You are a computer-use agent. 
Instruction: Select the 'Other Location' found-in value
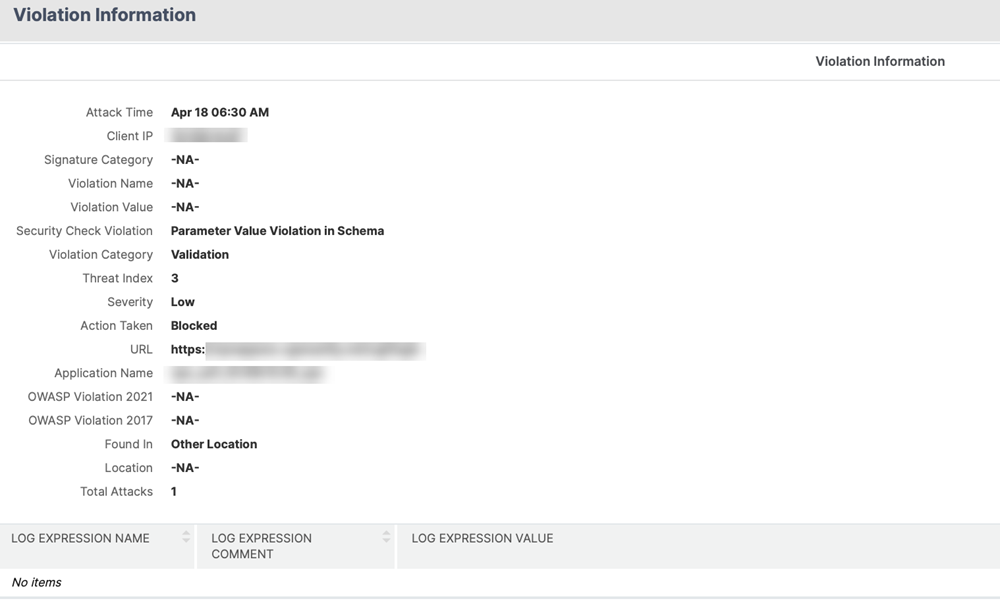click(x=214, y=444)
